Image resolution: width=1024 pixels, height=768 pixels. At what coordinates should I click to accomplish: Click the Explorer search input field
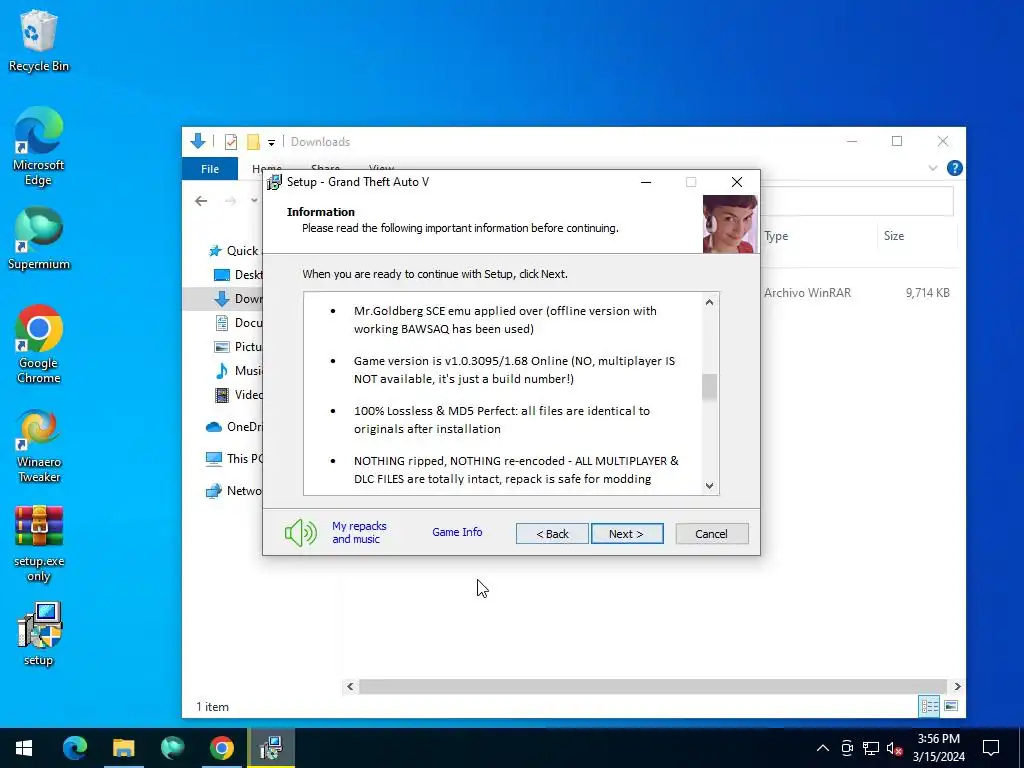(856, 201)
